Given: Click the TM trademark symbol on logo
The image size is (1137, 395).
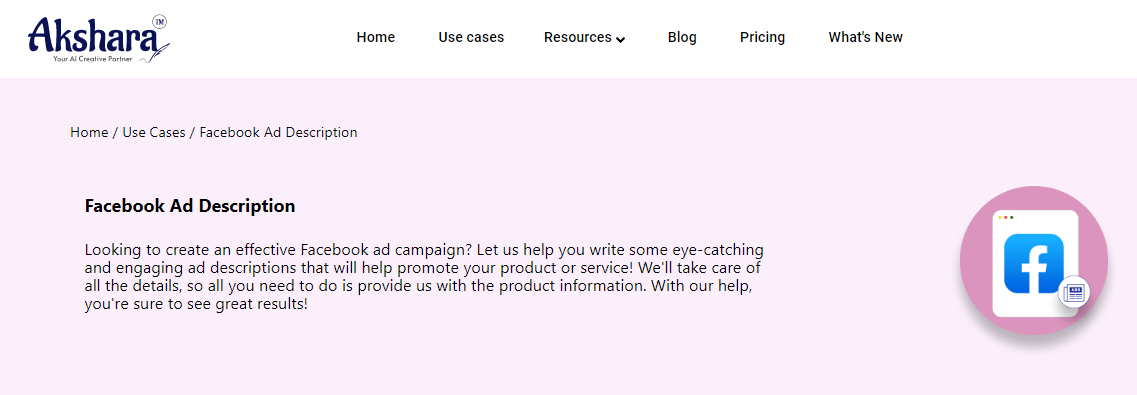Looking at the screenshot, I should pos(160,22).
